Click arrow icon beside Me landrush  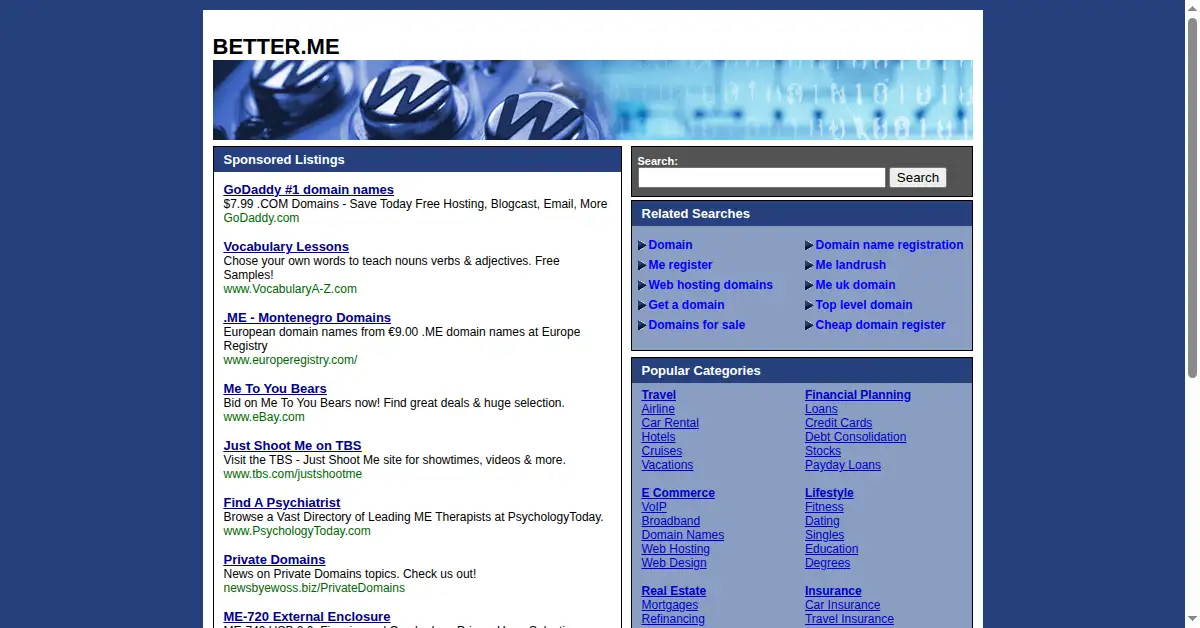(809, 265)
